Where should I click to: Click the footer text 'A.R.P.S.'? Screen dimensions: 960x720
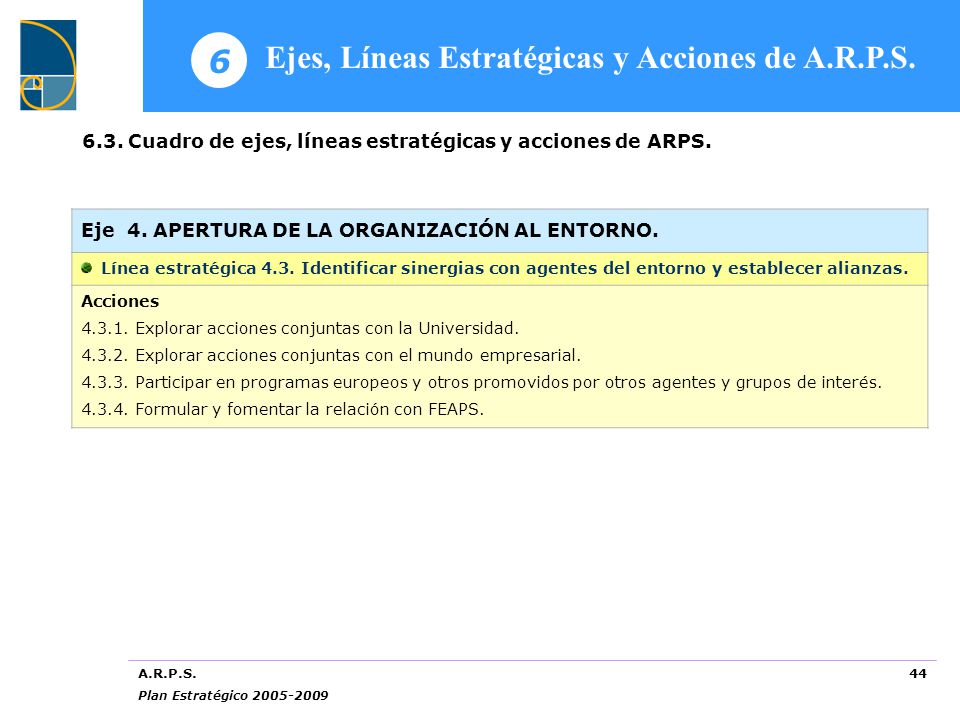pos(167,673)
